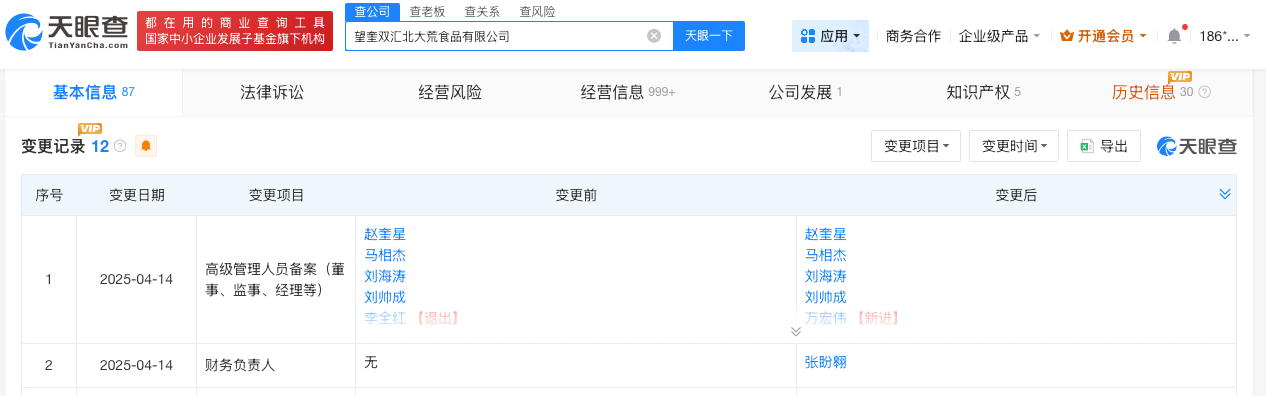Viewport: 1266px width, 396px height.
Task: Expand all rows using the double-chevron icon in the table header
Action: pyautogui.click(x=1225, y=194)
